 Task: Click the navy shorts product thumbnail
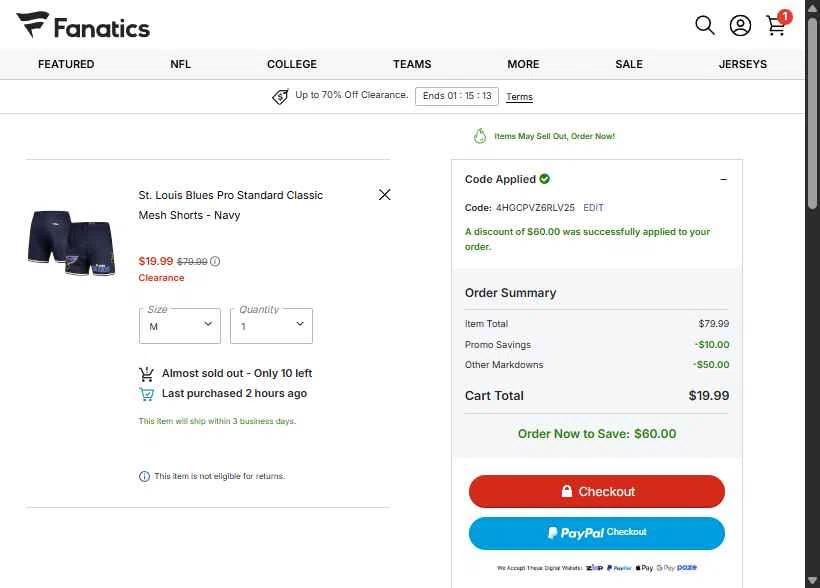coord(71,241)
